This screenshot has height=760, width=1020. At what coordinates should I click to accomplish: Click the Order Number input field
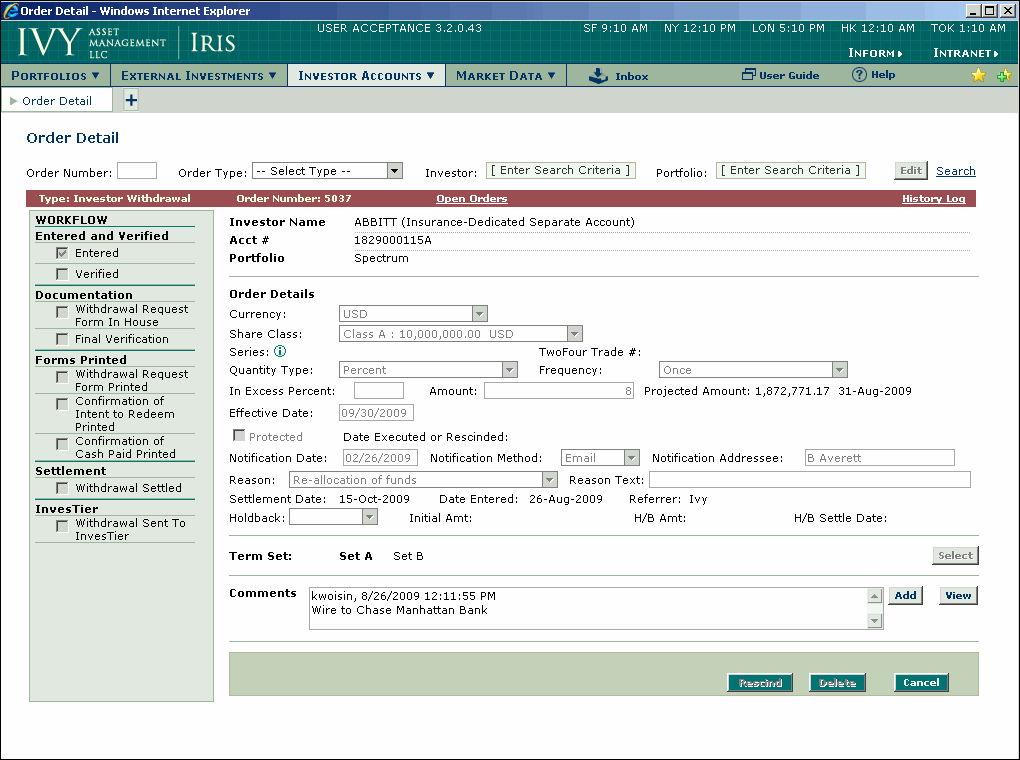coord(137,170)
